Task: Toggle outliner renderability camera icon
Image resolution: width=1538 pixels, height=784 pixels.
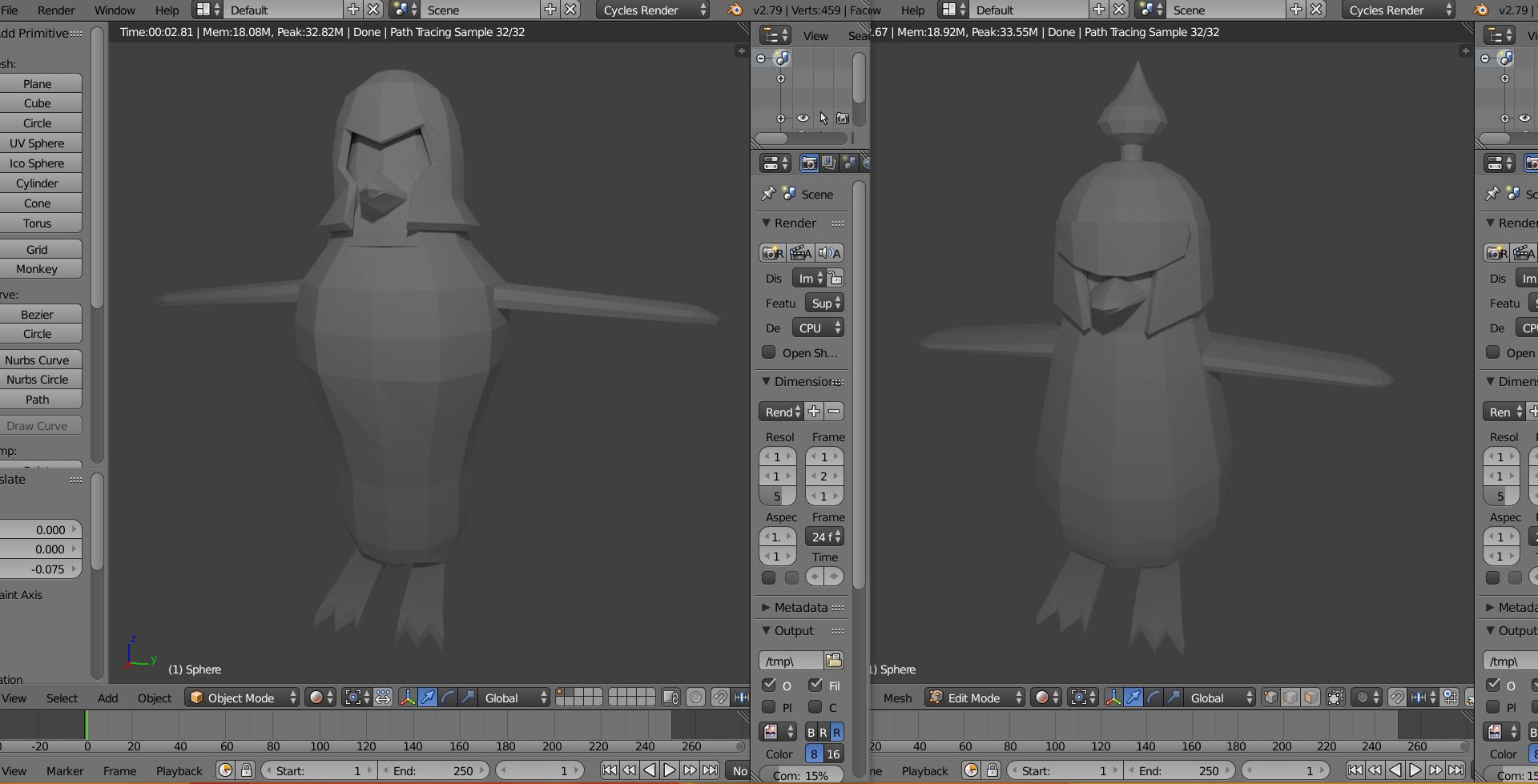Action: 843,119
